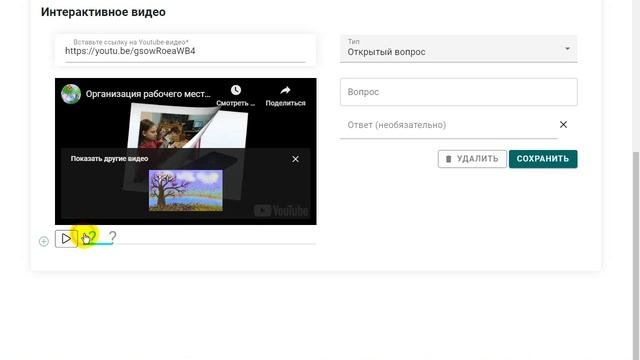Screen dimensions: 640x360
Task: Click the play button below the video
Action: pyautogui.click(x=66, y=239)
